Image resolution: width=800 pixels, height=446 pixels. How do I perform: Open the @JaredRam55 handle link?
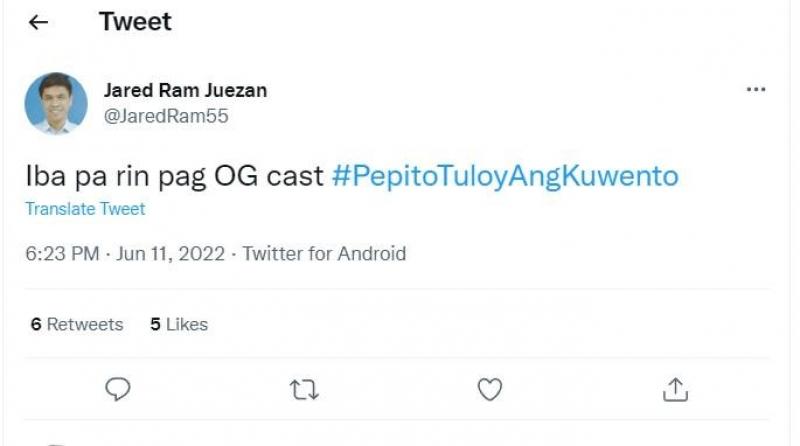(x=166, y=116)
